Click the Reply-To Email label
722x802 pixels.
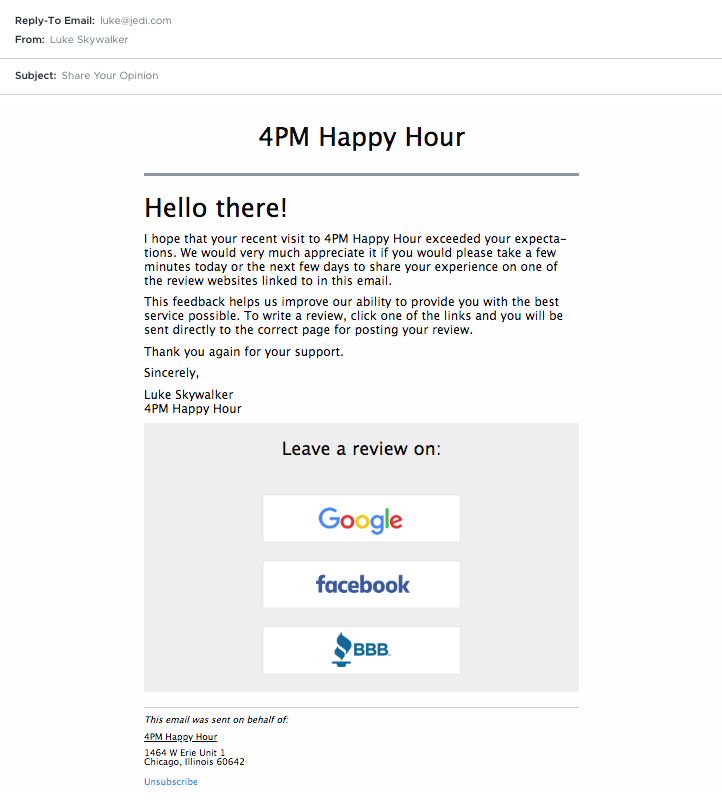tap(55, 20)
